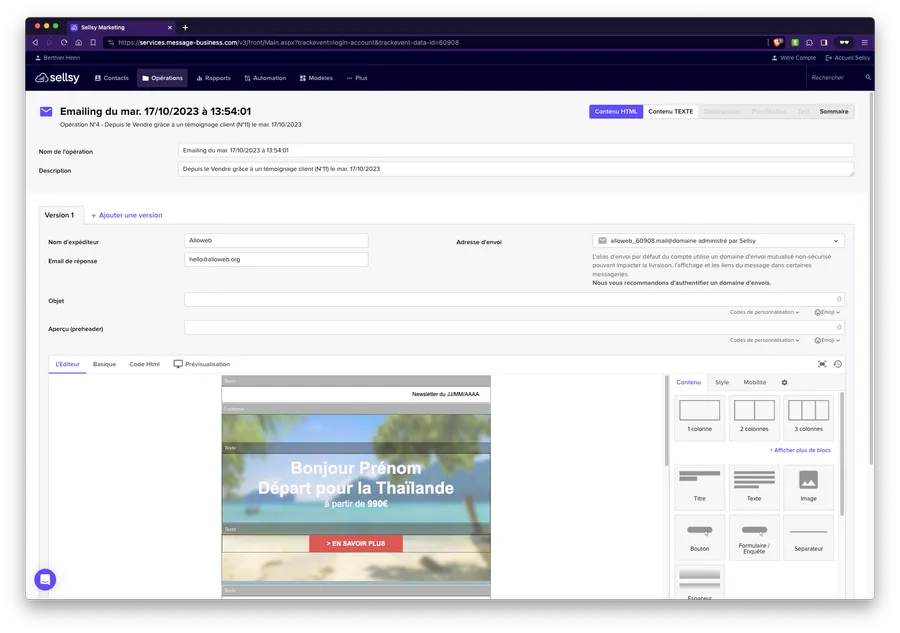The image size is (900, 633).
Task: Click the green extension icon in the toolbar
Action: [795, 42]
